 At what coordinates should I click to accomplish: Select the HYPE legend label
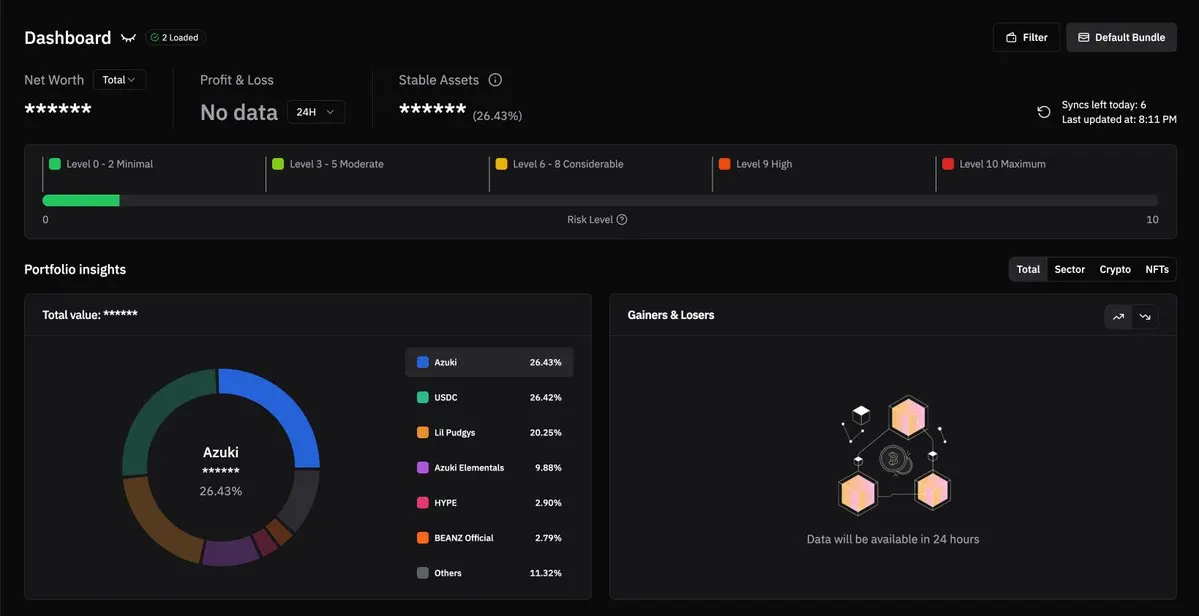(x=445, y=503)
